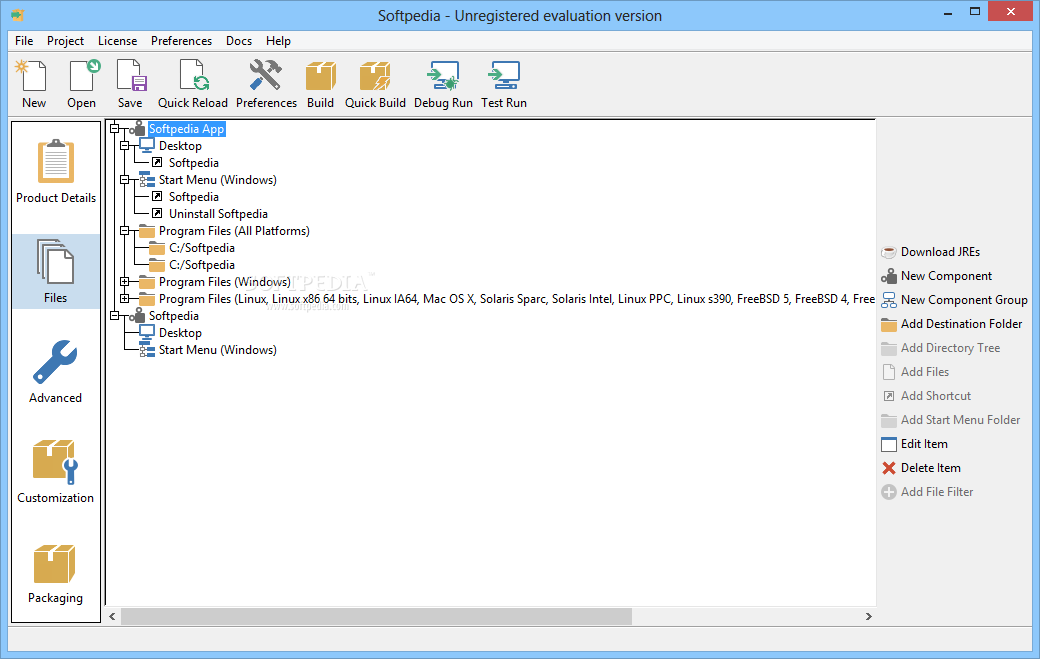Screen dimensions: 1040x659
Task: Click Delete Item with red X
Action: click(x=921, y=467)
